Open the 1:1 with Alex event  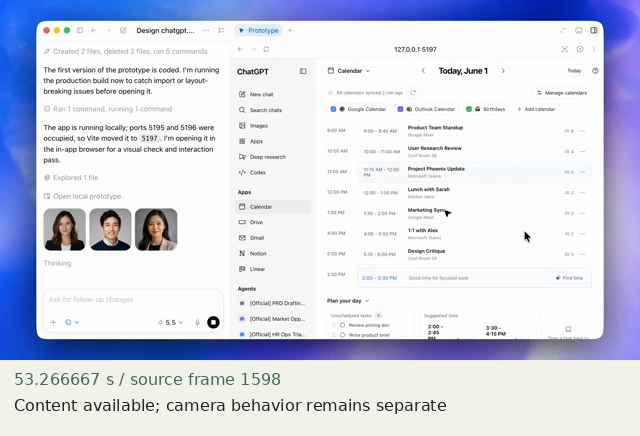pyautogui.click(x=474, y=234)
